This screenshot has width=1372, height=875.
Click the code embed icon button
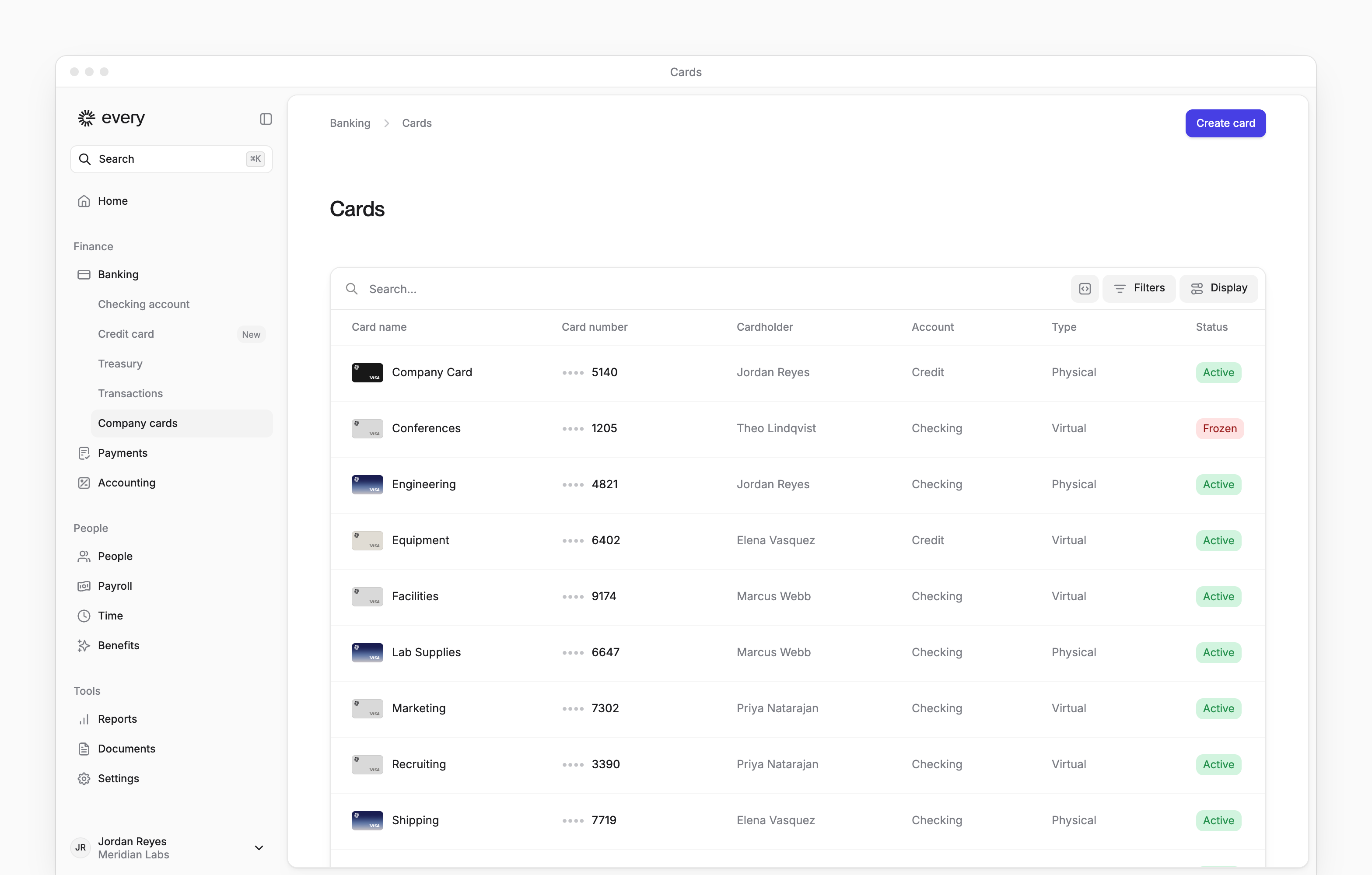1085,288
